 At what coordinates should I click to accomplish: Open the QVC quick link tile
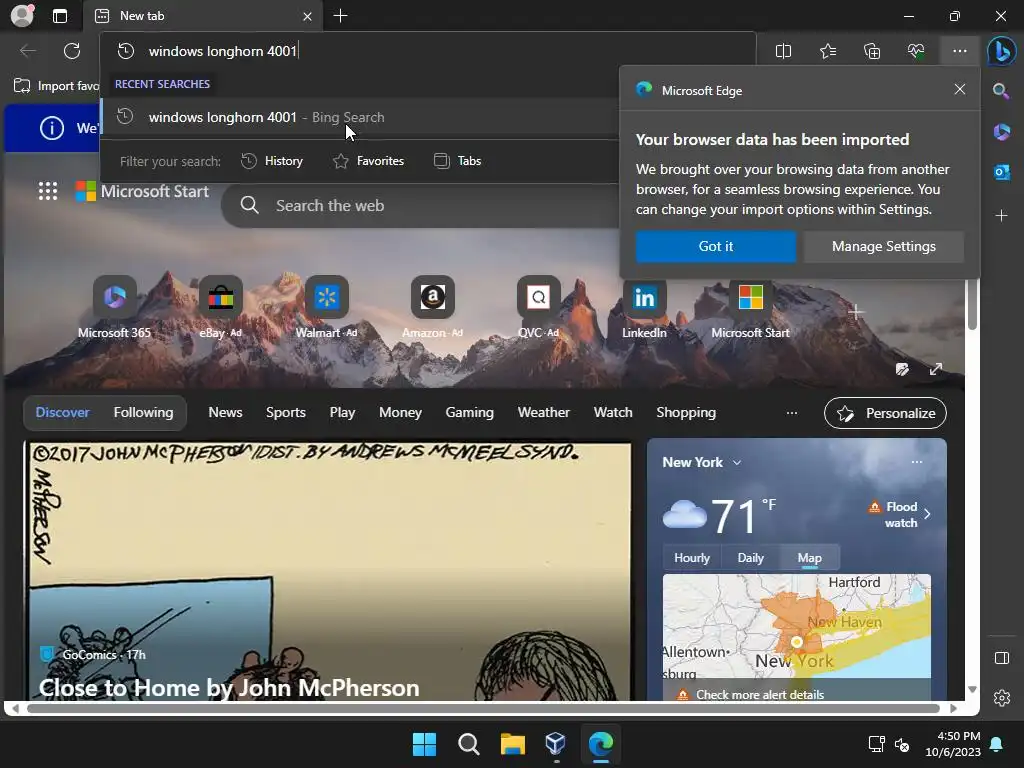pyautogui.click(x=538, y=307)
